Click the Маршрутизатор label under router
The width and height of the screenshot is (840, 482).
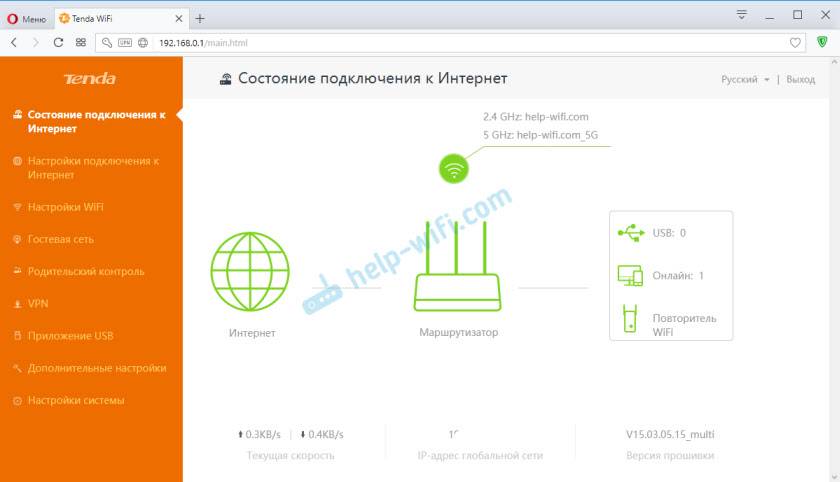(x=459, y=332)
